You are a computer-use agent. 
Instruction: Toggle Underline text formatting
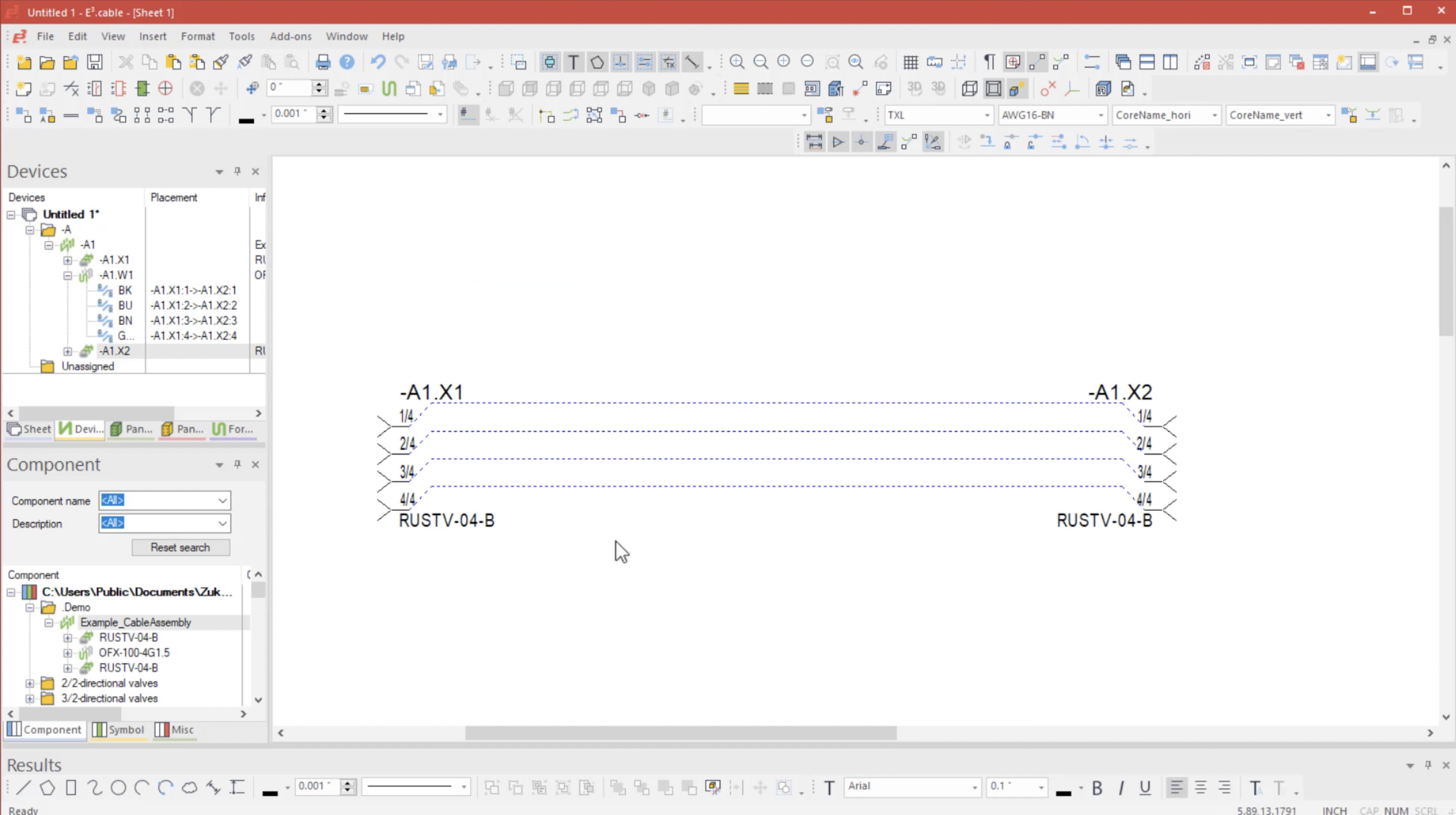coord(1144,788)
